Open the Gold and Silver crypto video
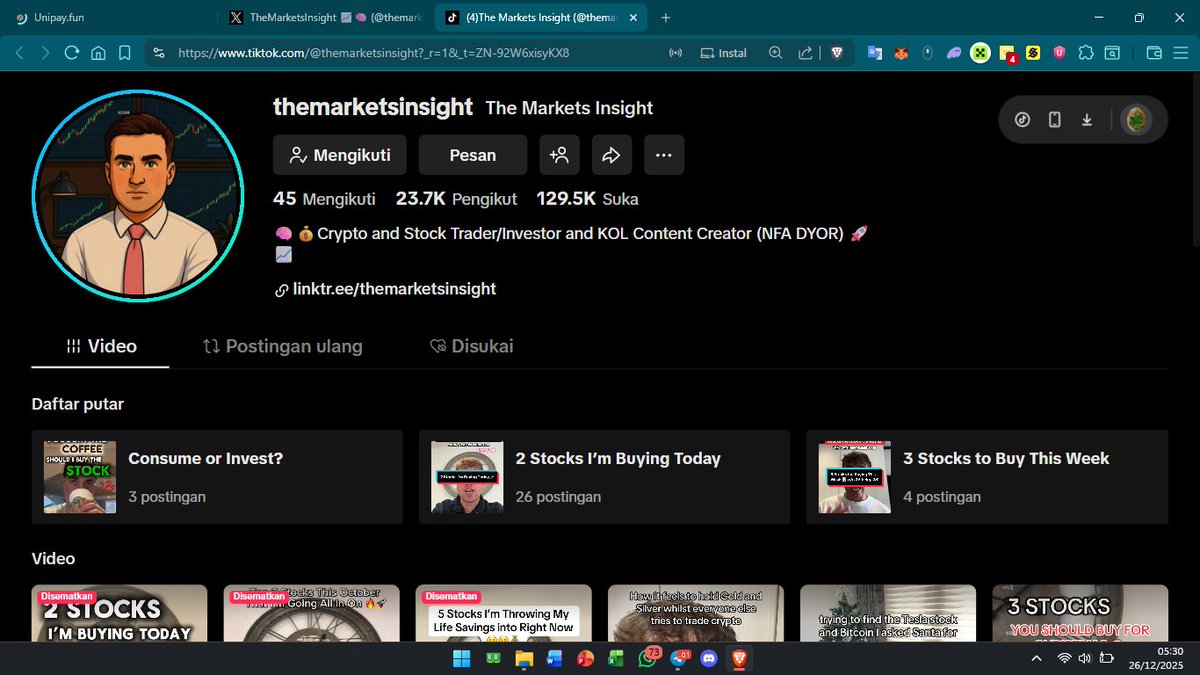 pyautogui.click(x=695, y=613)
